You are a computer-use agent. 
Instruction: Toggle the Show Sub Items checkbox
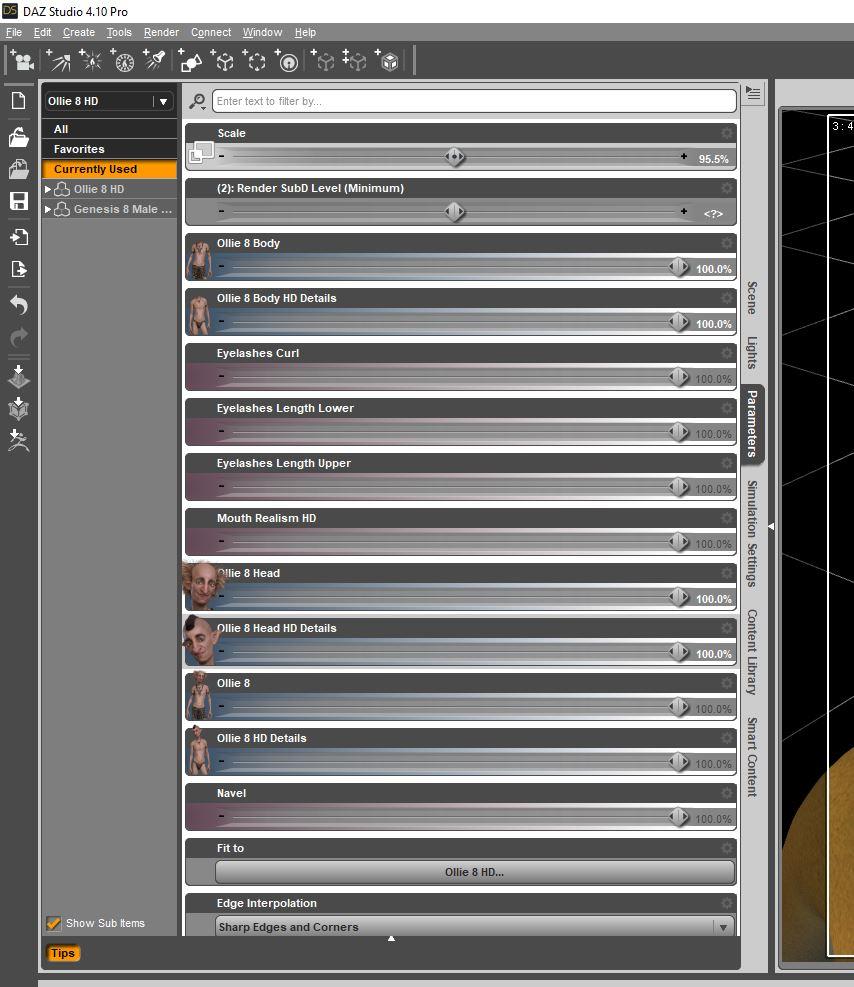(x=53, y=923)
